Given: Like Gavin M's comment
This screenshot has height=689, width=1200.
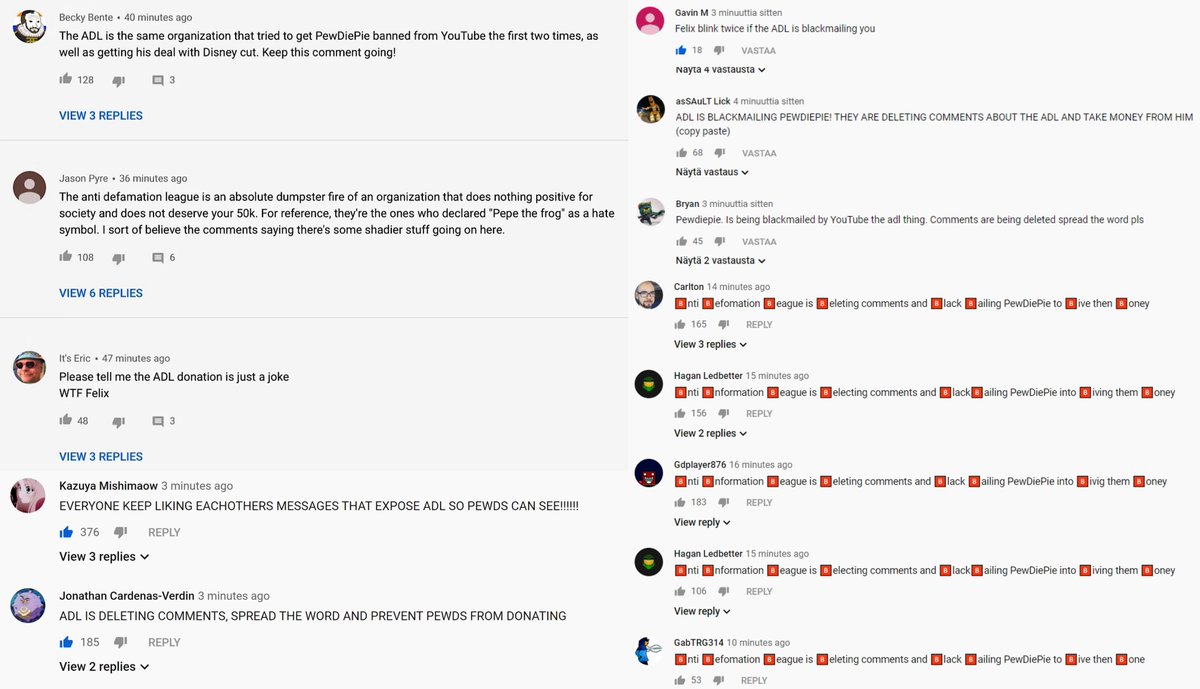Looking at the screenshot, I should 681,50.
